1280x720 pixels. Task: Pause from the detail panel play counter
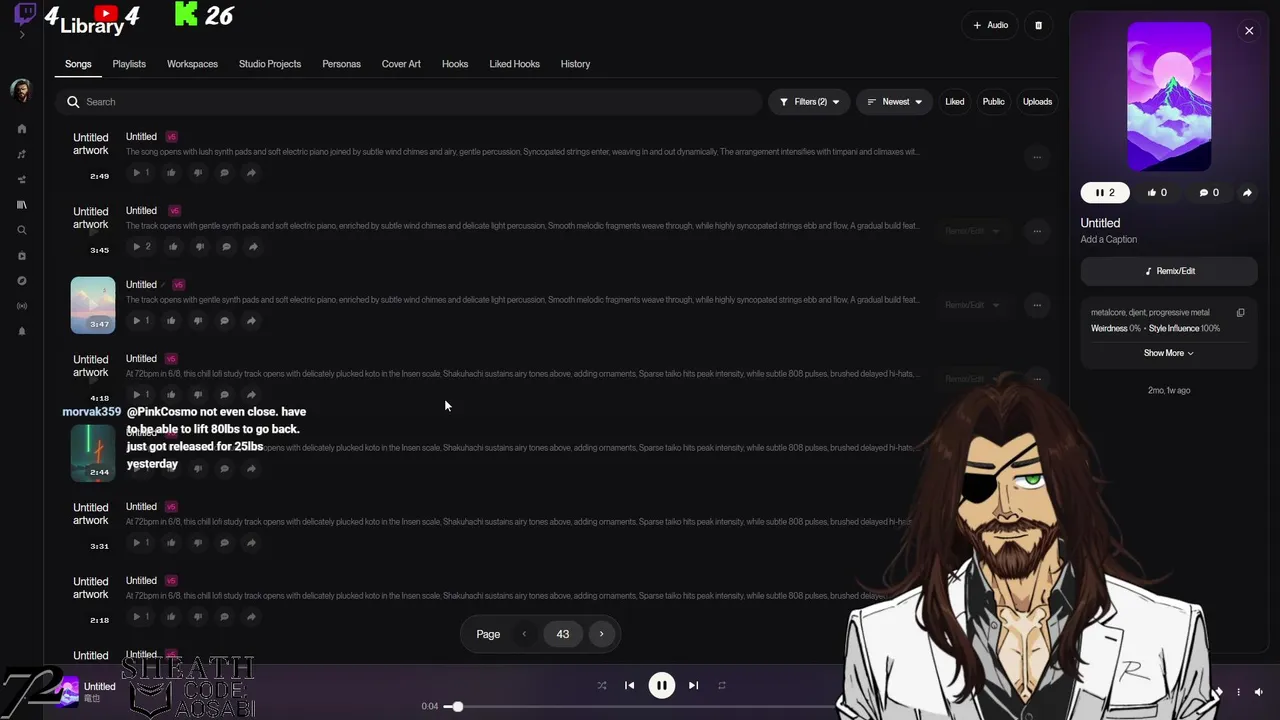click(x=1105, y=193)
